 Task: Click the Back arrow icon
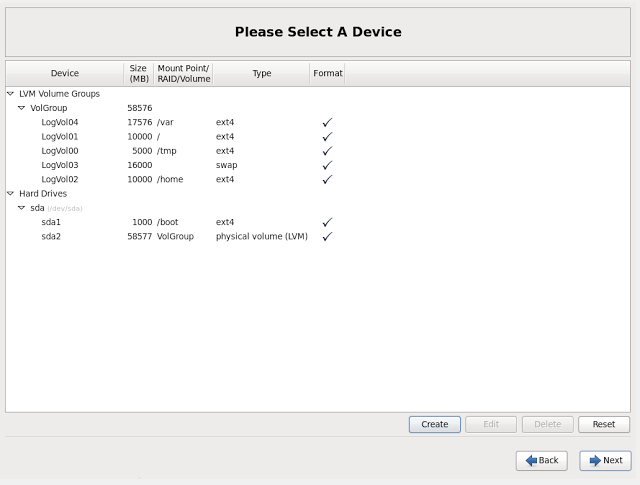(x=531, y=461)
